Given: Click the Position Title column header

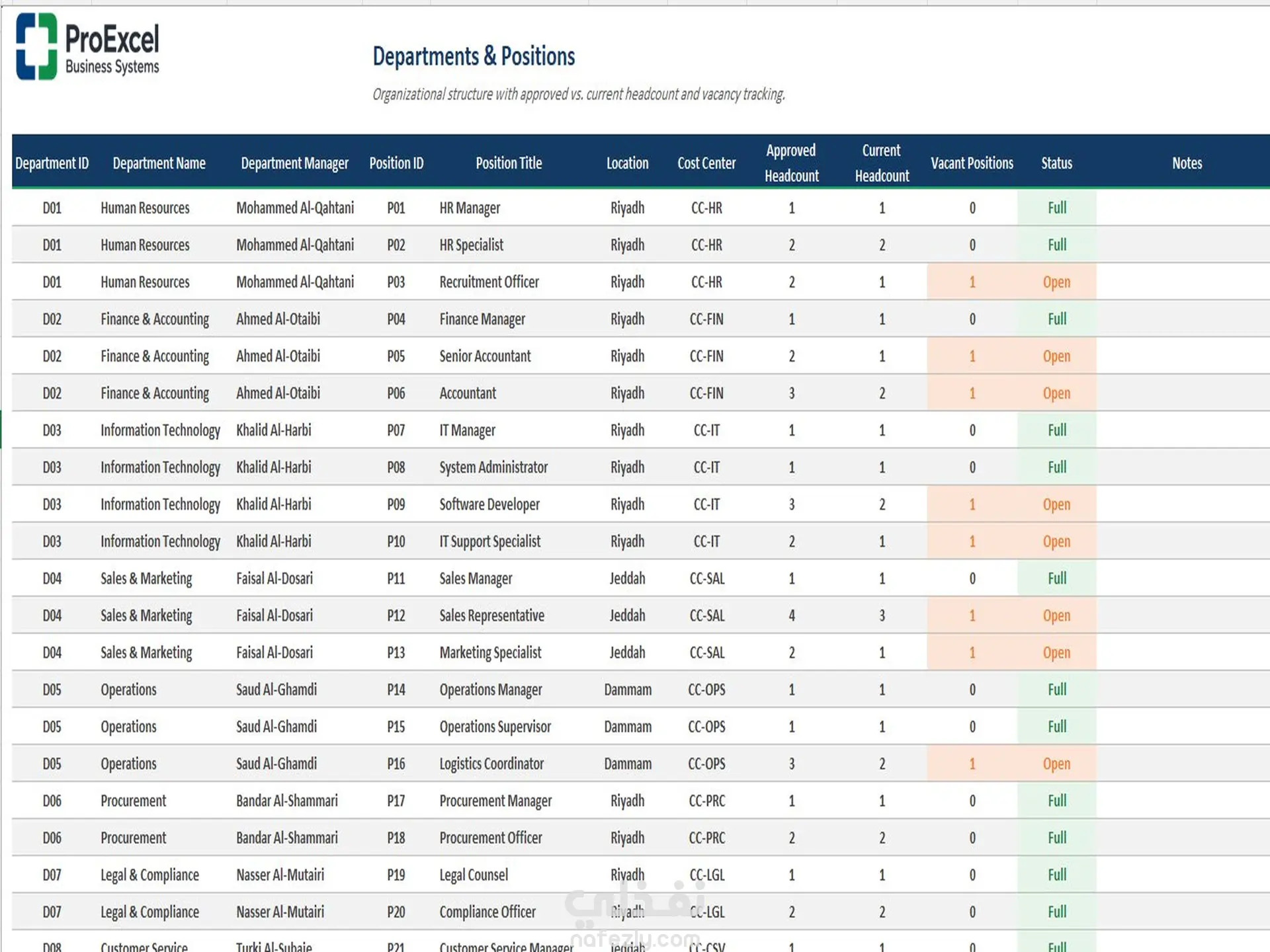Looking at the screenshot, I should click(x=509, y=163).
